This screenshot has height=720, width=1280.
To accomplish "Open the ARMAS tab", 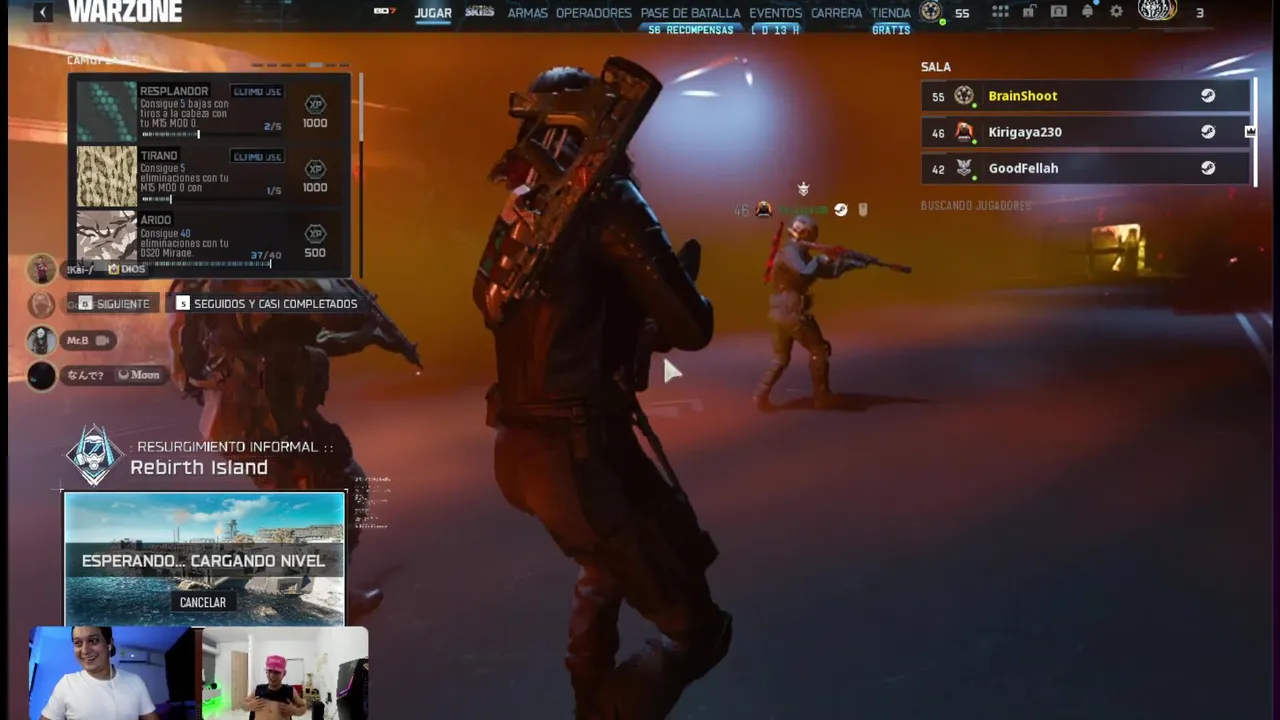I will click(x=527, y=13).
